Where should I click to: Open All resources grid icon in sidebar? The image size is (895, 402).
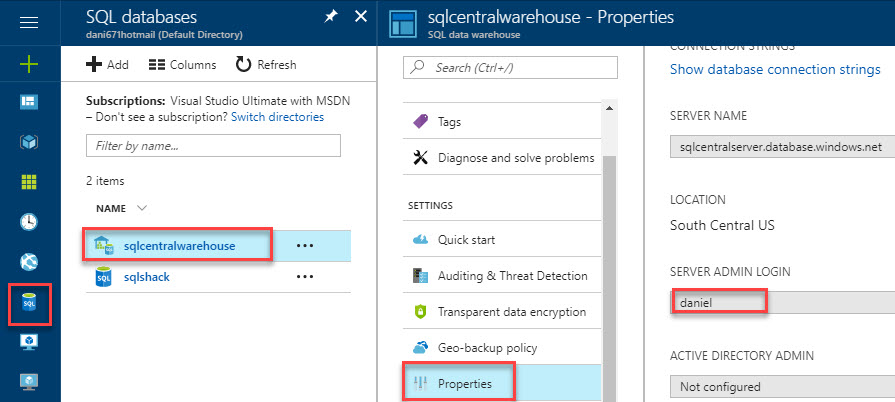pos(29,182)
